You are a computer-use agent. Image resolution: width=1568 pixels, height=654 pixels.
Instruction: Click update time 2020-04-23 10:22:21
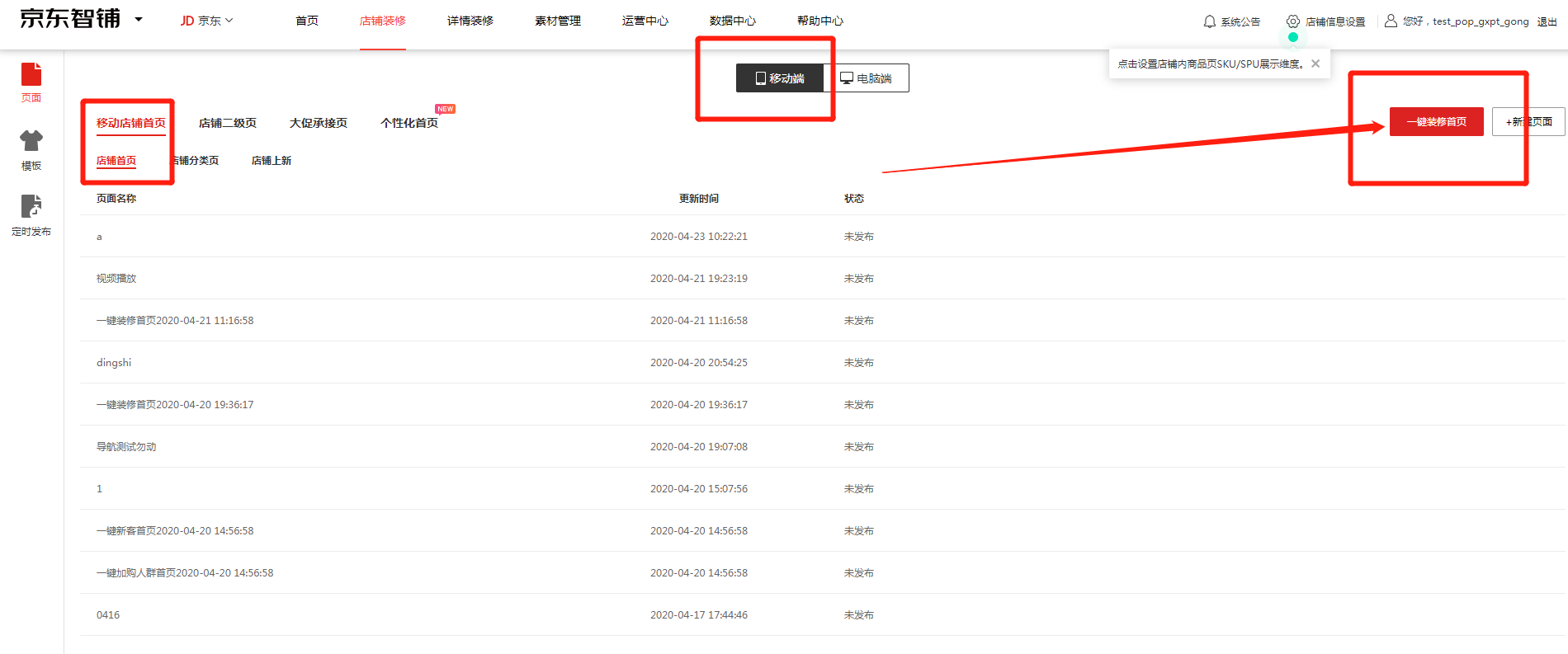coord(699,237)
